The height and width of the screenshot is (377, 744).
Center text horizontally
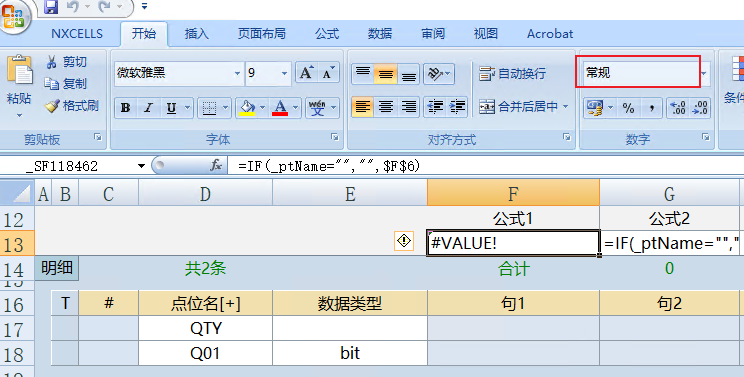[386, 107]
